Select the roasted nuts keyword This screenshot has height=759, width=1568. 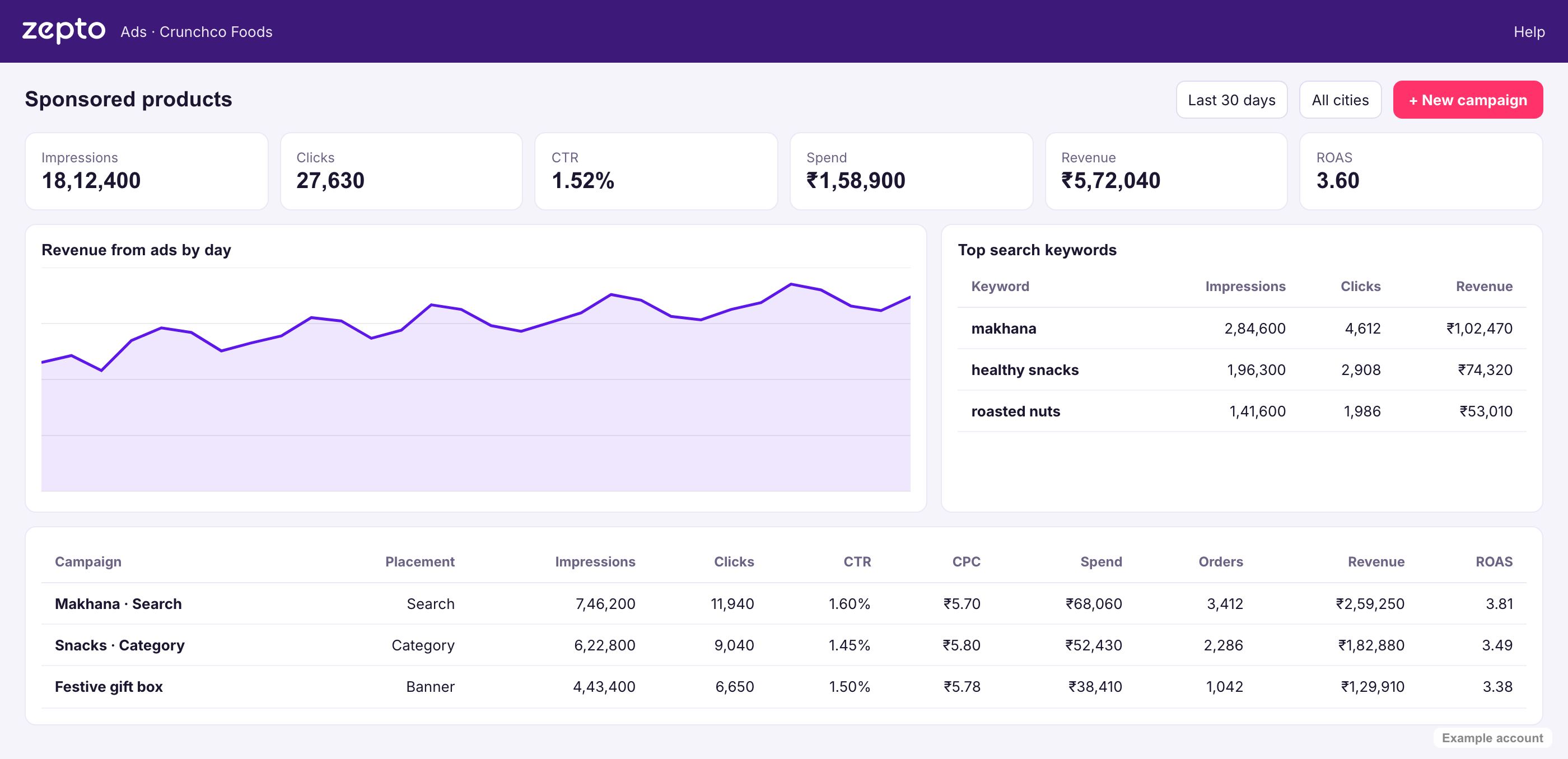click(1015, 411)
